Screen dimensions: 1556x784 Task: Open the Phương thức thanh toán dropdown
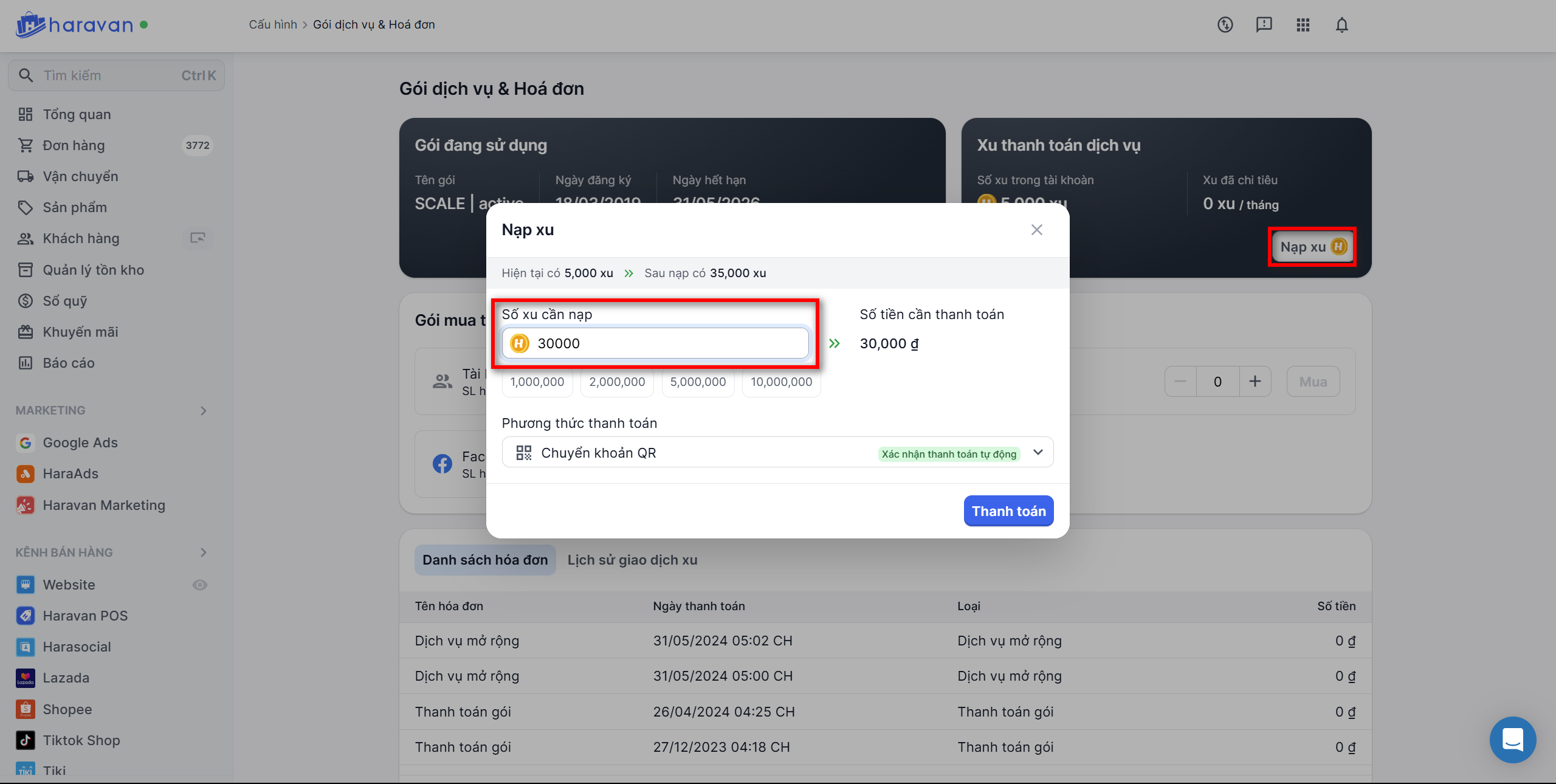click(777, 453)
